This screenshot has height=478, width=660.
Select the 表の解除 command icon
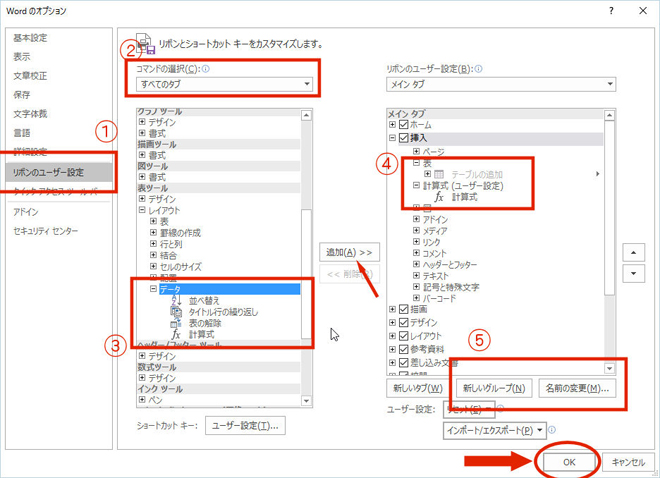click(x=176, y=324)
